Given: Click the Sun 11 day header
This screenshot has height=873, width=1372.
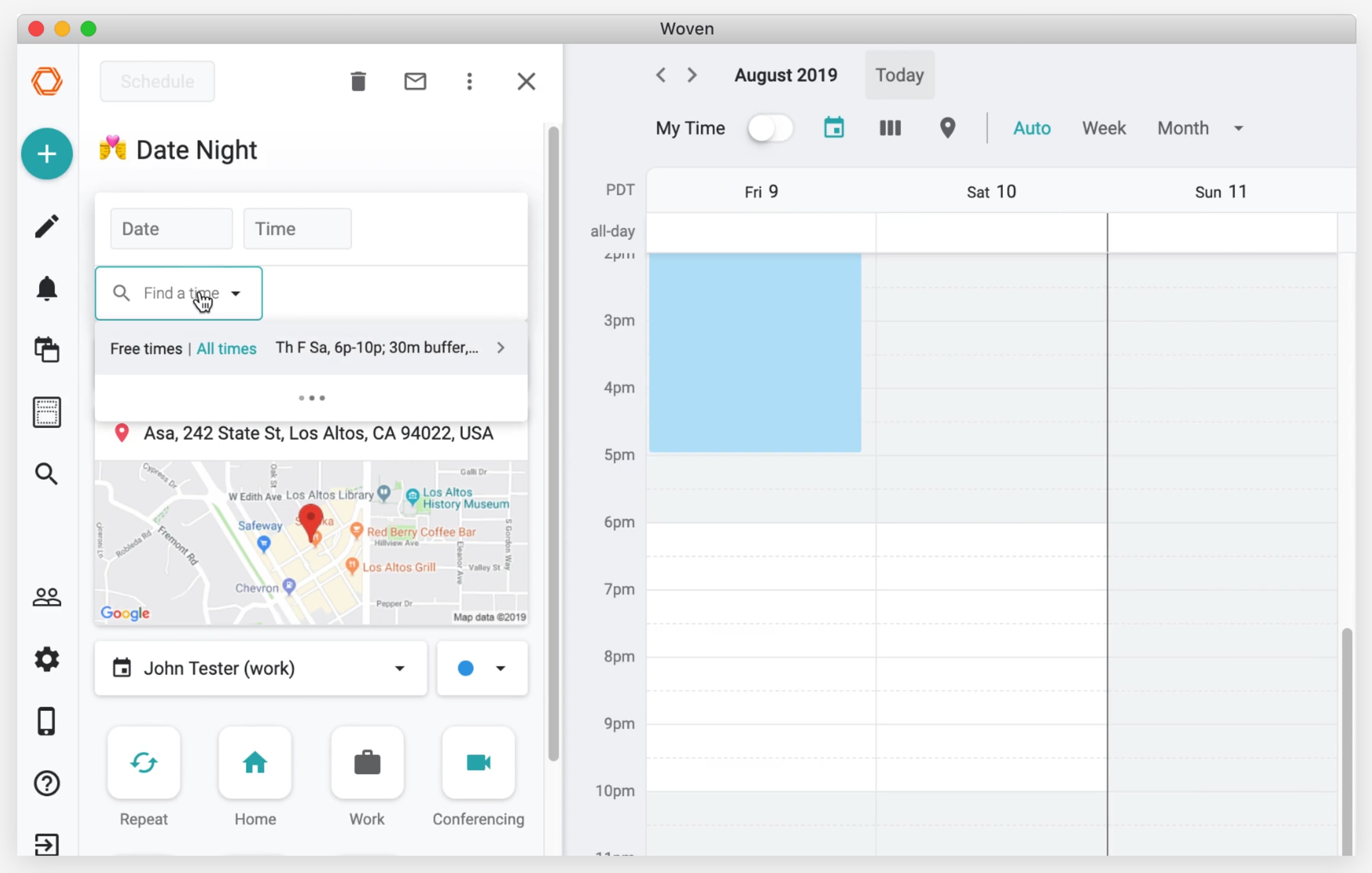Looking at the screenshot, I should tap(1221, 192).
